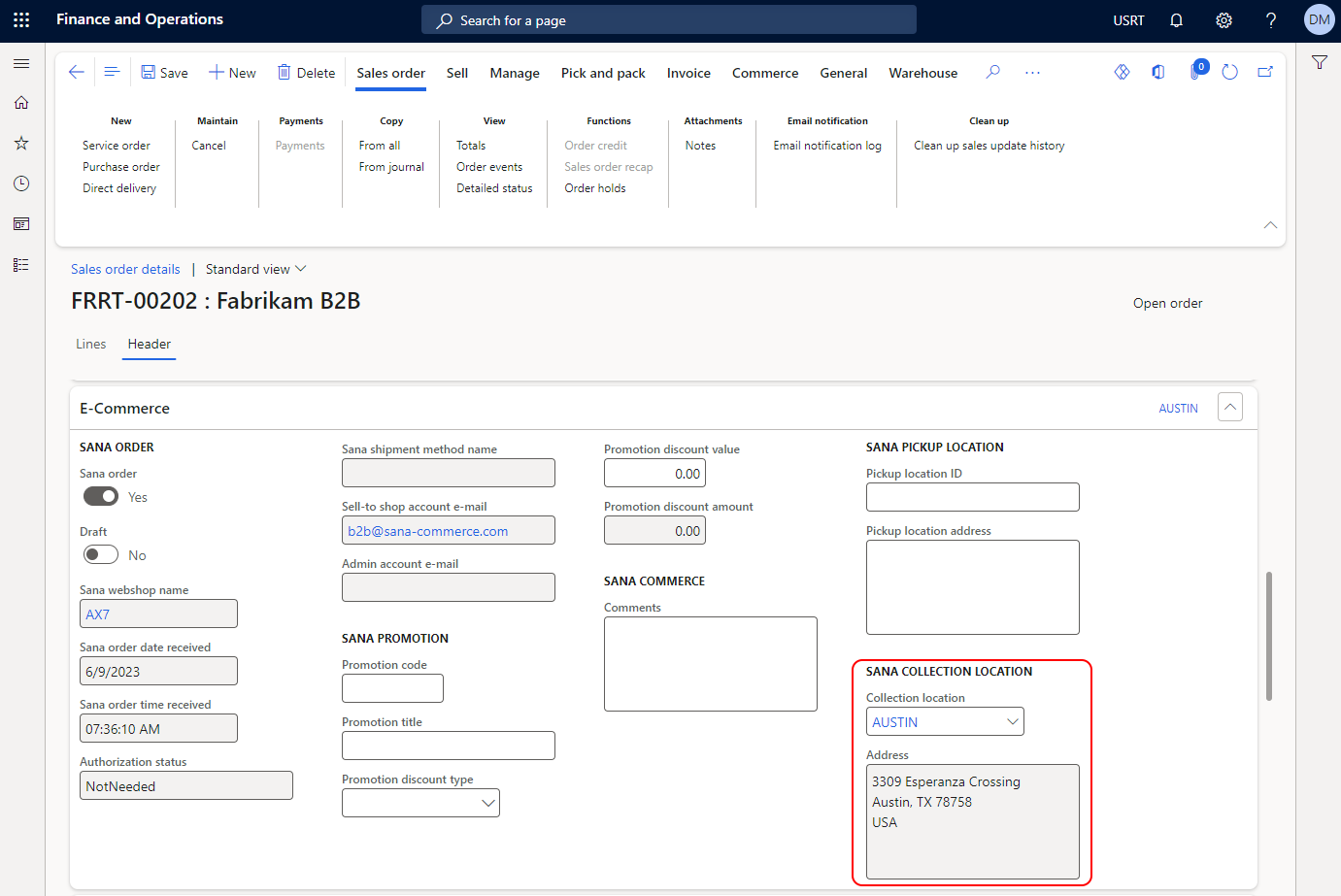
Task: Switch to the Lines tab
Action: [x=91, y=344]
